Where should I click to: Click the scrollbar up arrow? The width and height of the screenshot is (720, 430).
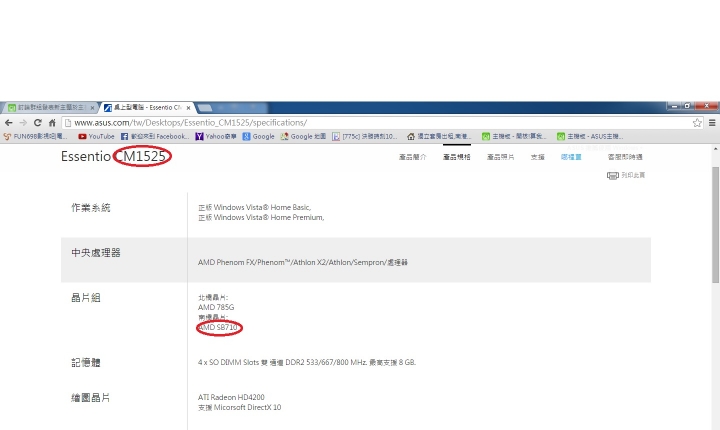715,149
